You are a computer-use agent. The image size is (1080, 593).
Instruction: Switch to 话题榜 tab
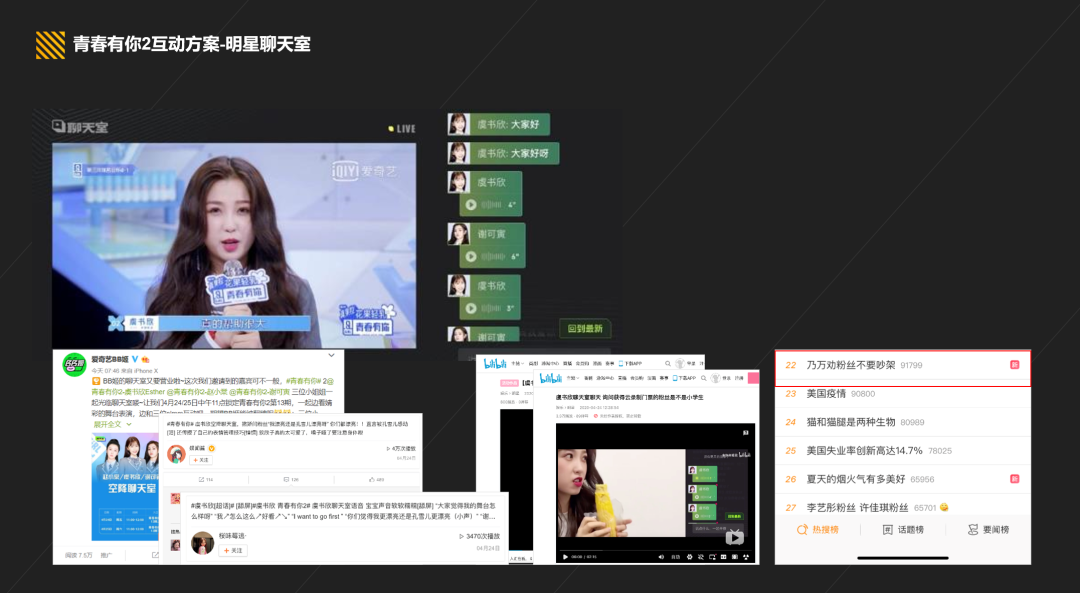click(903, 530)
